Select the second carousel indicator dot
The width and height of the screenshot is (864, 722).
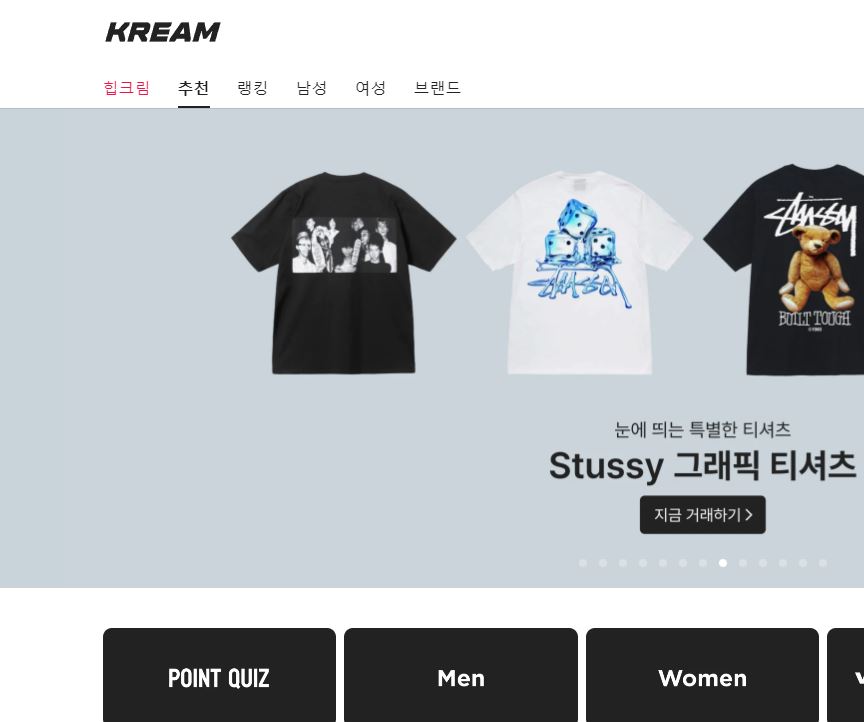click(x=603, y=563)
